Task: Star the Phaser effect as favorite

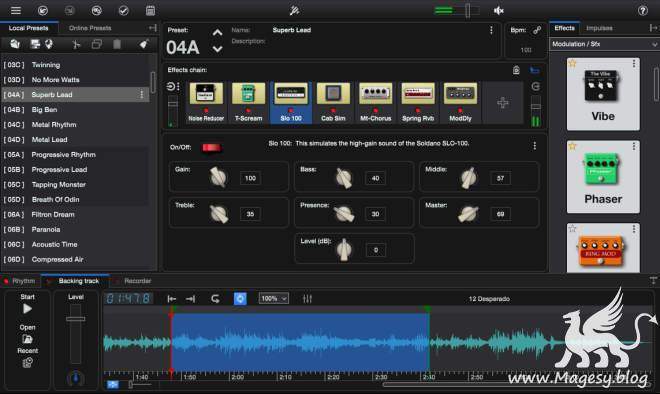Action: (572, 146)
